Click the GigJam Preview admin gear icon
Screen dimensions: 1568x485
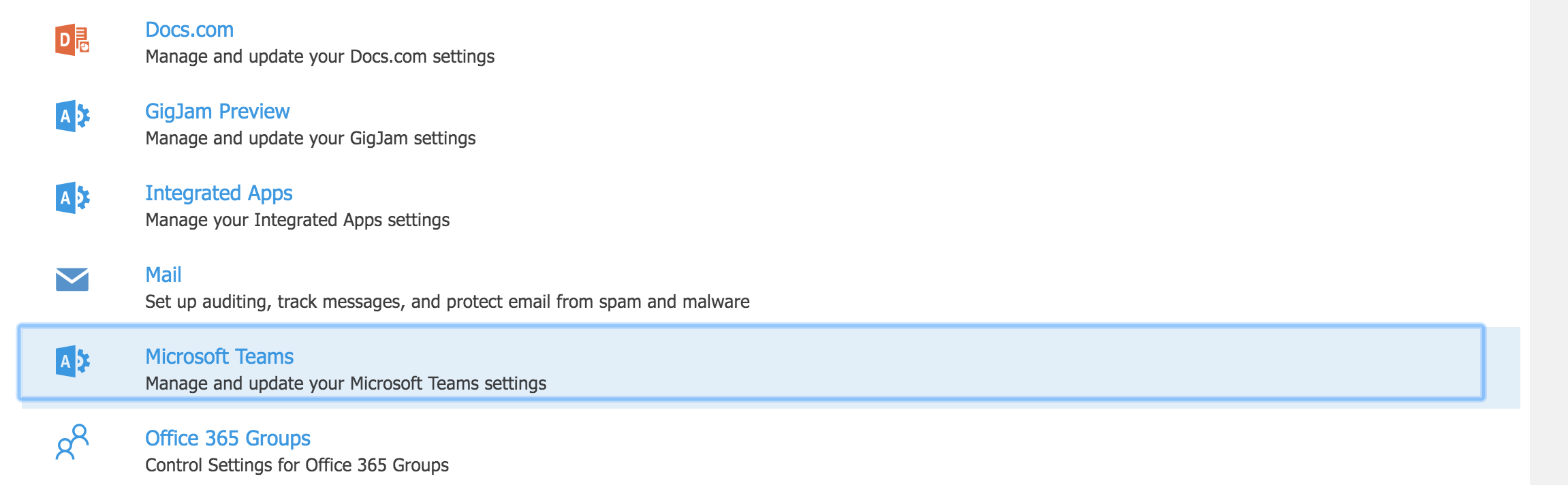(72, 116)
